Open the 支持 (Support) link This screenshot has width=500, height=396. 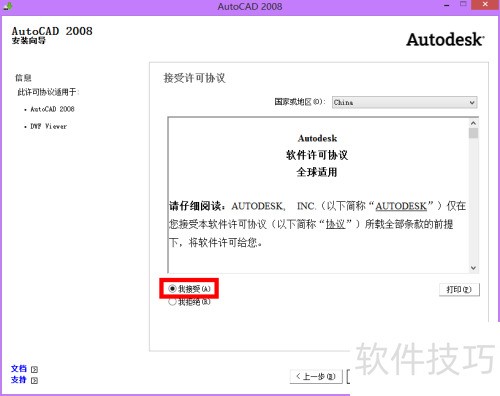point(19,380)
